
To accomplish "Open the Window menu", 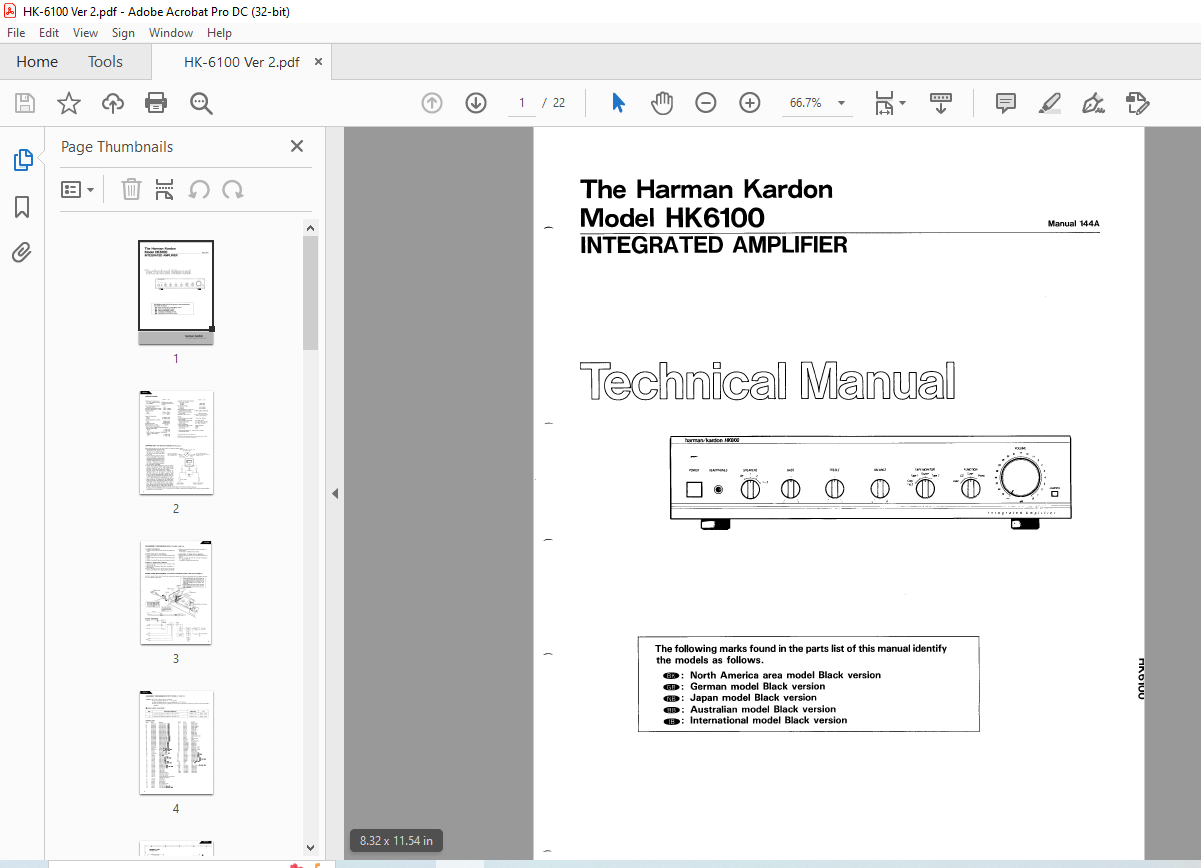I will [171, 33].
